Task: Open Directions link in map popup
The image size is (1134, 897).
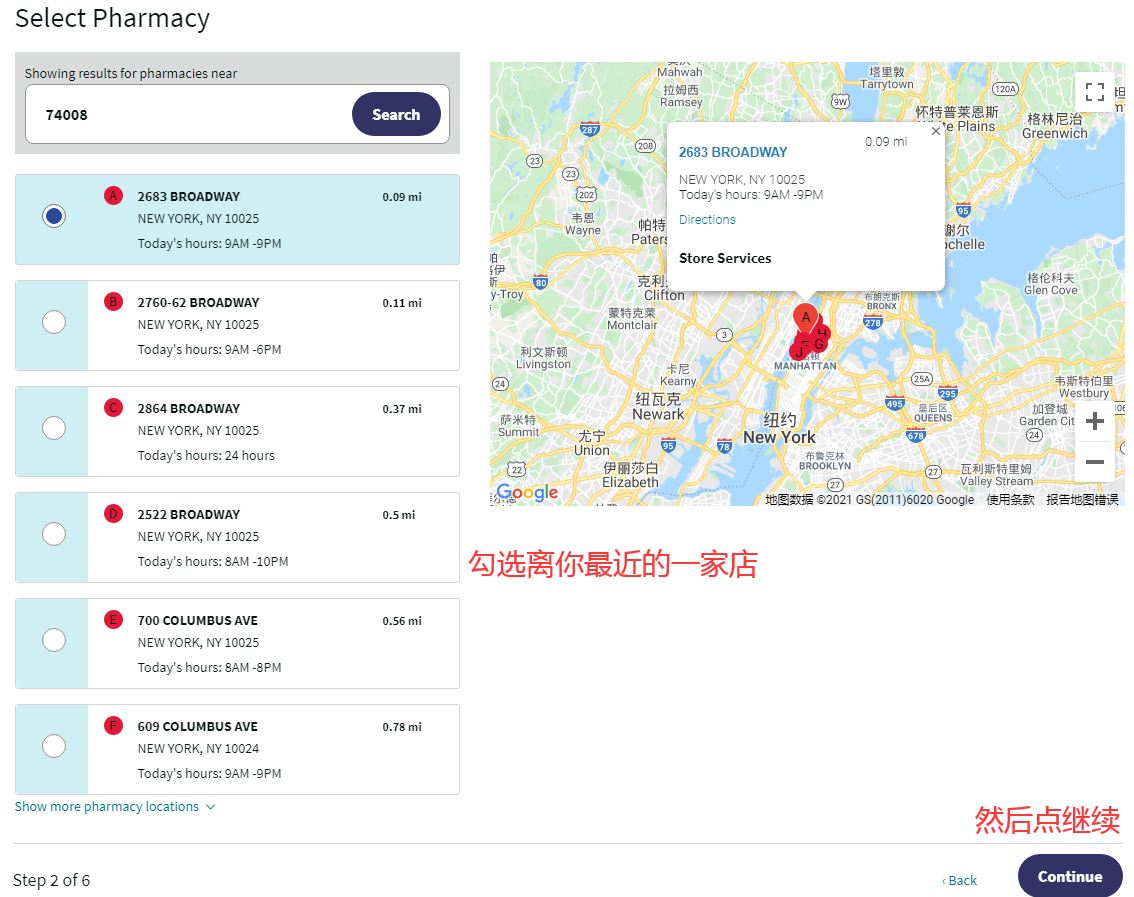Action: (x=707, y=220)
